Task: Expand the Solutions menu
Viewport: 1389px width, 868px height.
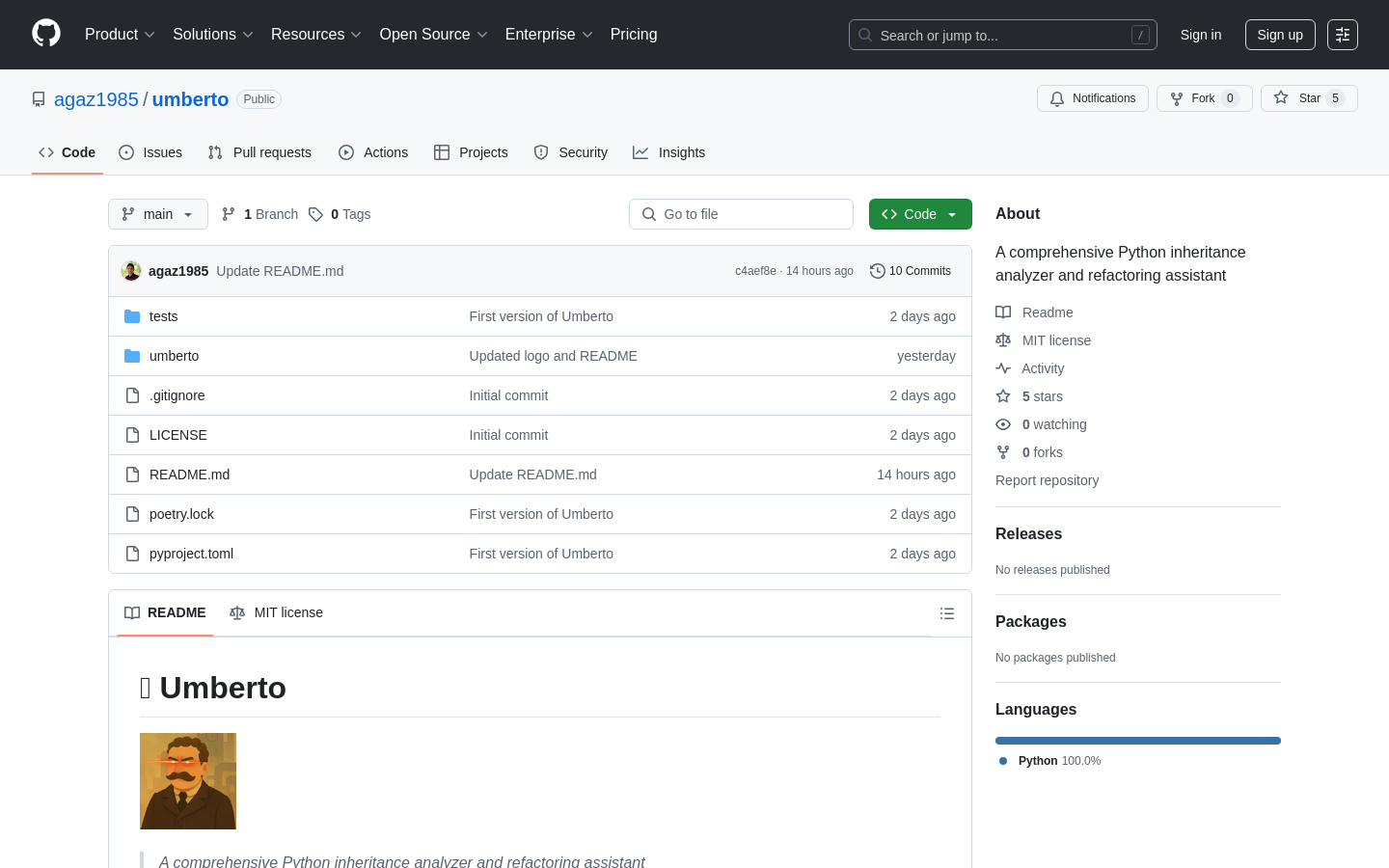Action: point(213,35)
